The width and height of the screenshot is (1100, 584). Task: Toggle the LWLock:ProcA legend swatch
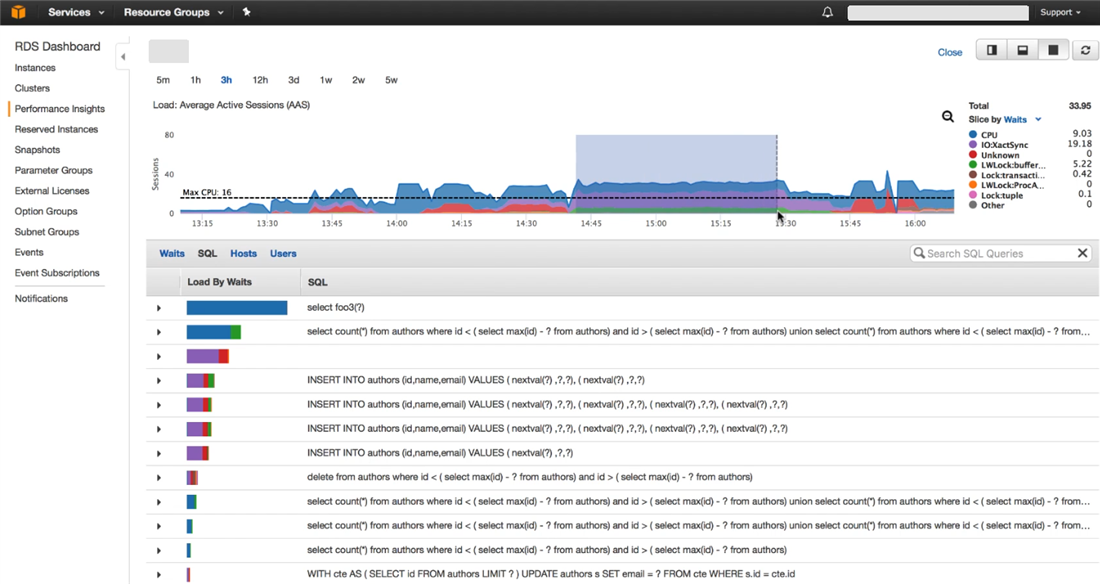click(x=973, y=185)
